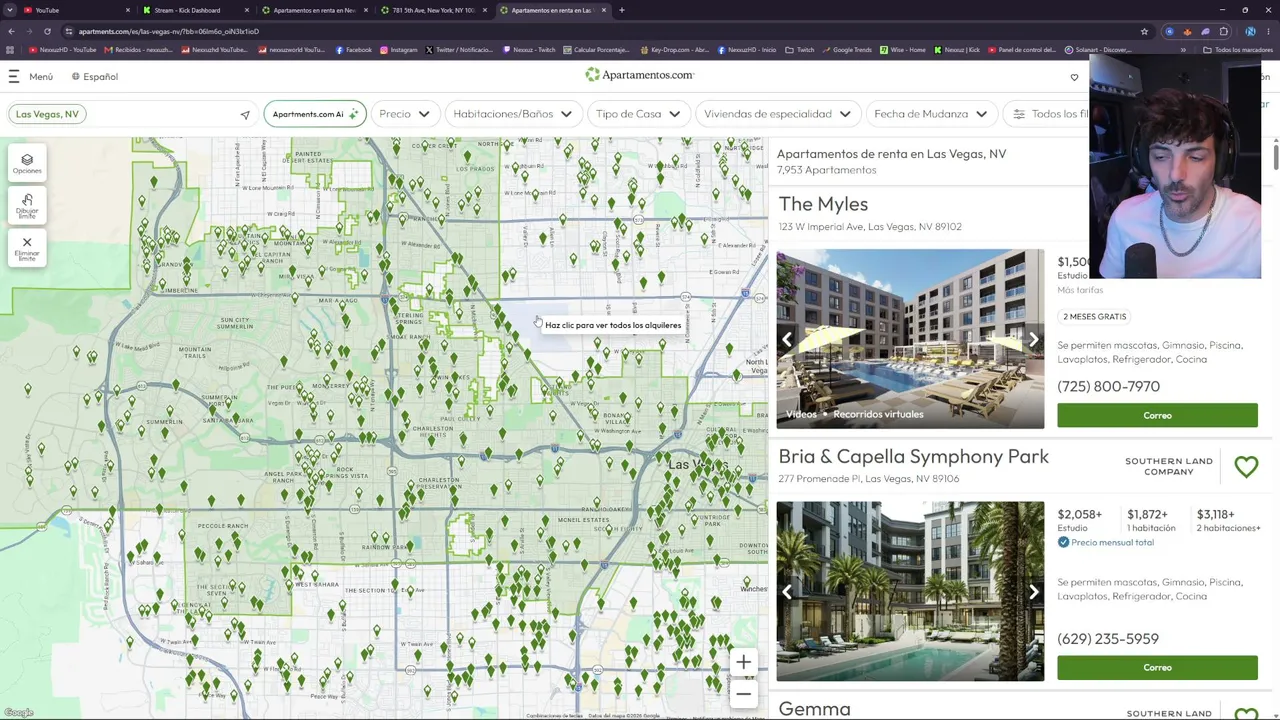Click Precio mensual total verified label
The image size is (1280, 720).
coord(1106,542)
